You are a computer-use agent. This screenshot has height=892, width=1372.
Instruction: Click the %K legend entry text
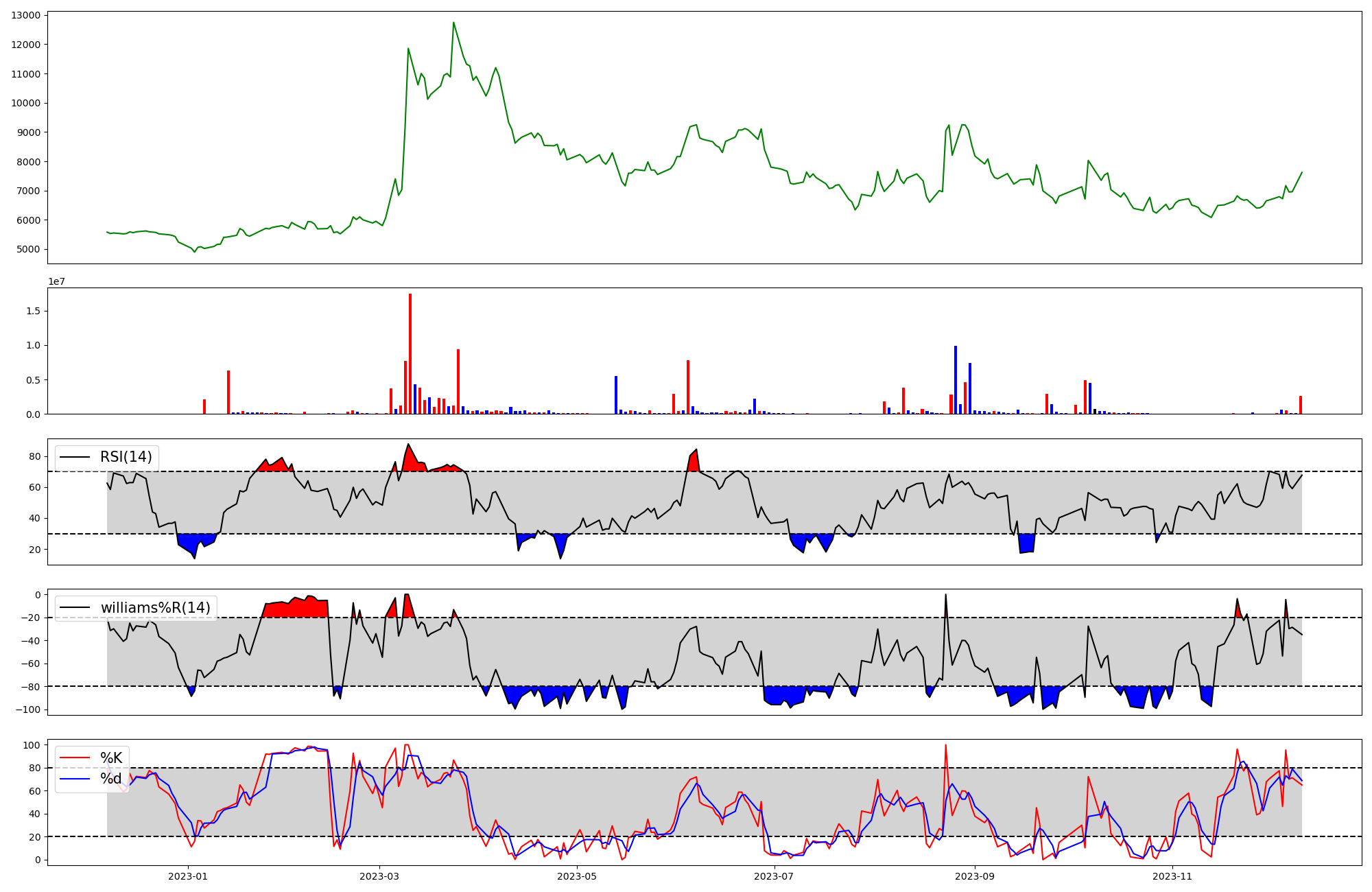point(111,758)
